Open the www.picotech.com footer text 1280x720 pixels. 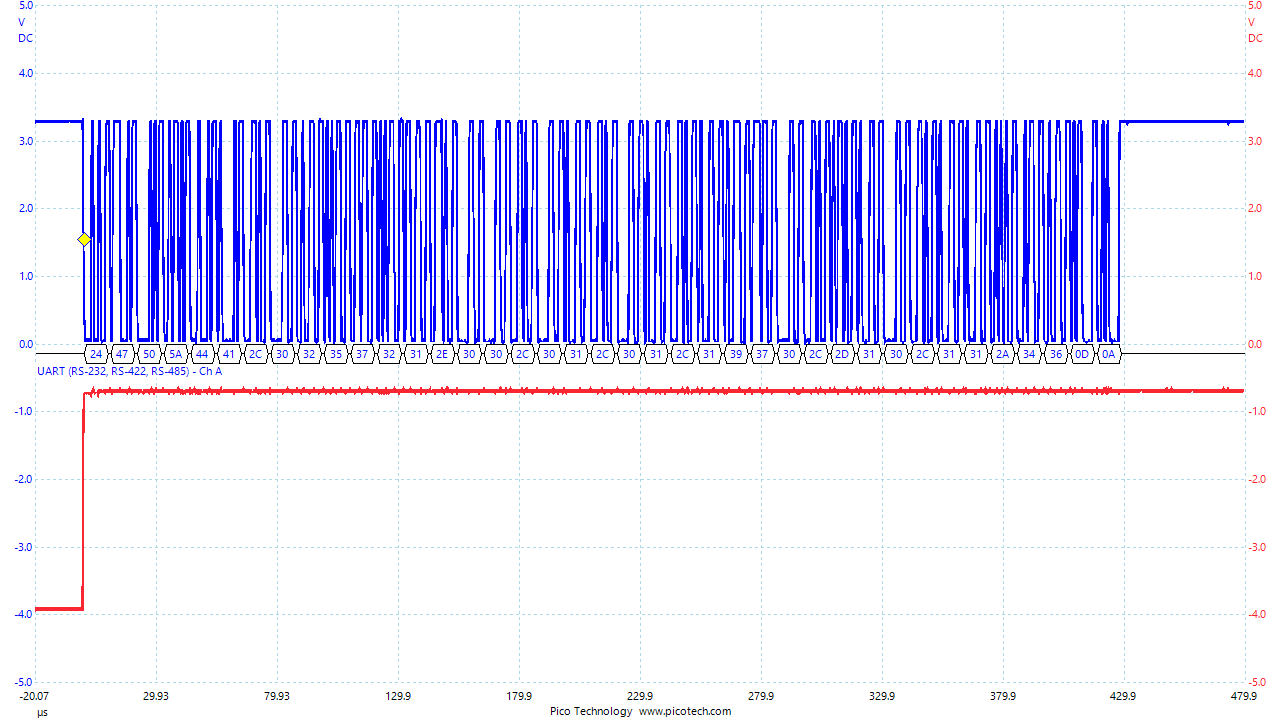click(685, 711)
